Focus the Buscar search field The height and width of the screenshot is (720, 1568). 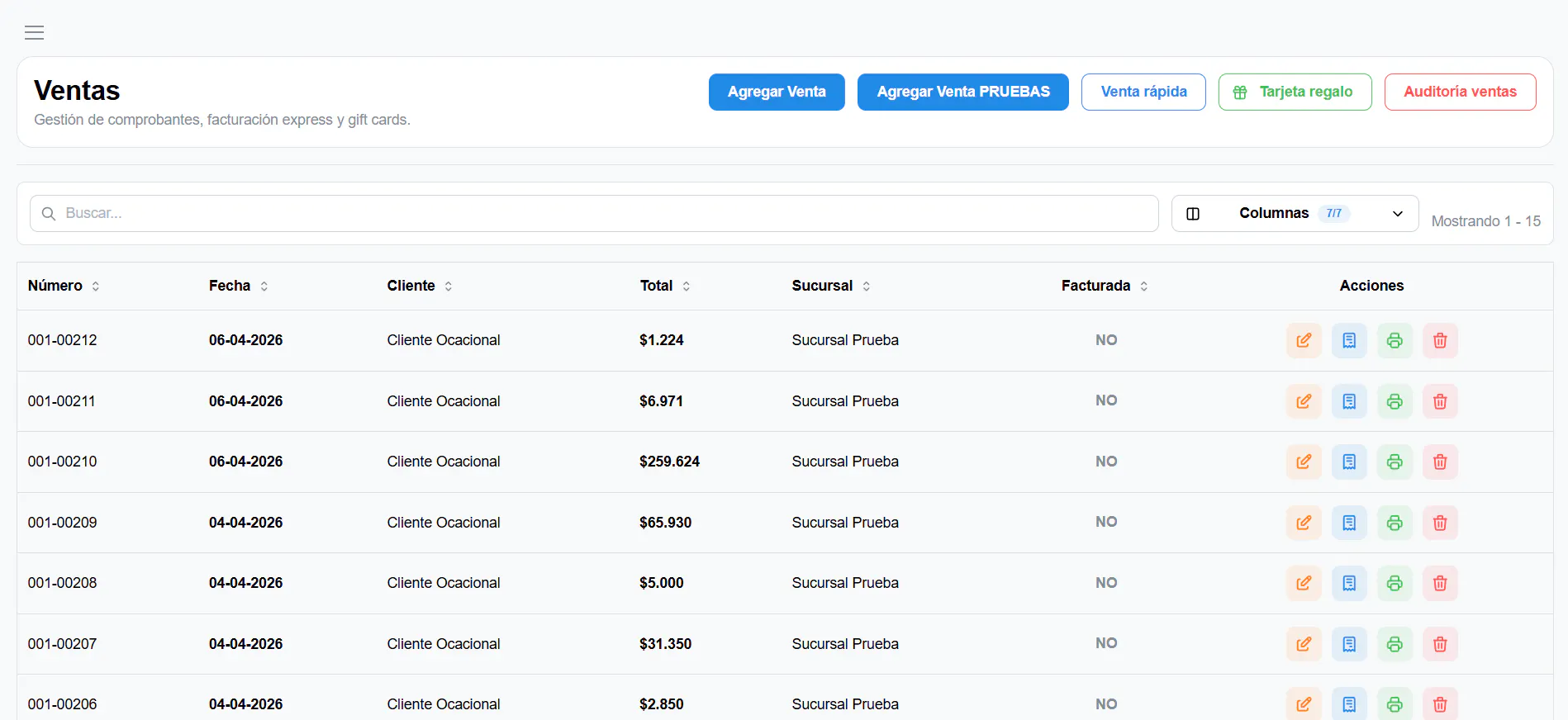tap(594, 213)
